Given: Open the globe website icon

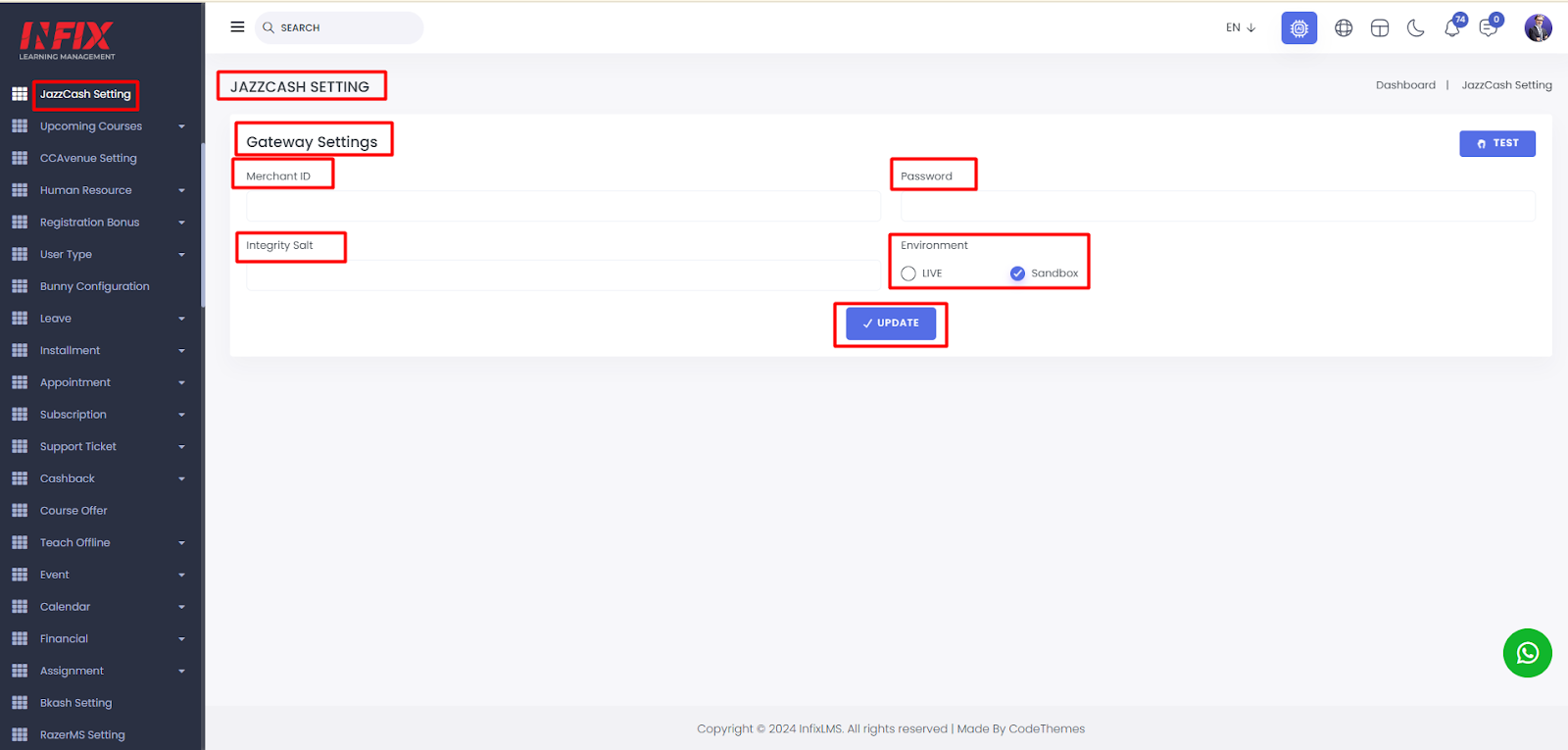Looking at the screenshot, I should [x=1344, y=28].
